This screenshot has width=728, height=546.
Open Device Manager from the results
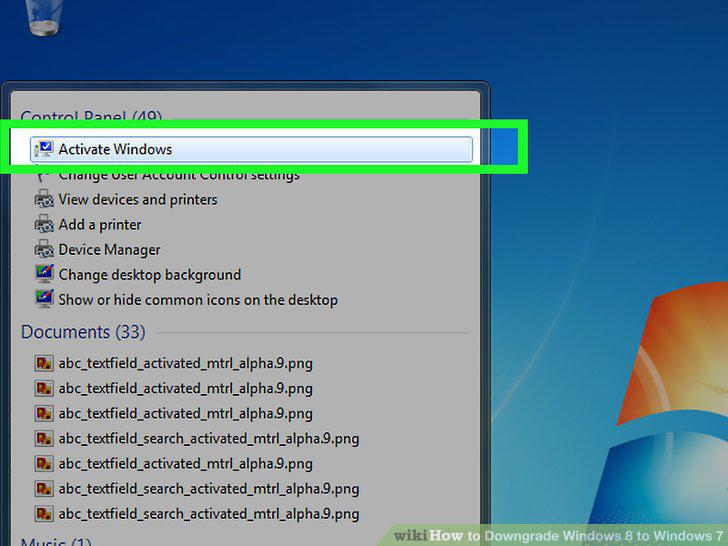(109, 250)
